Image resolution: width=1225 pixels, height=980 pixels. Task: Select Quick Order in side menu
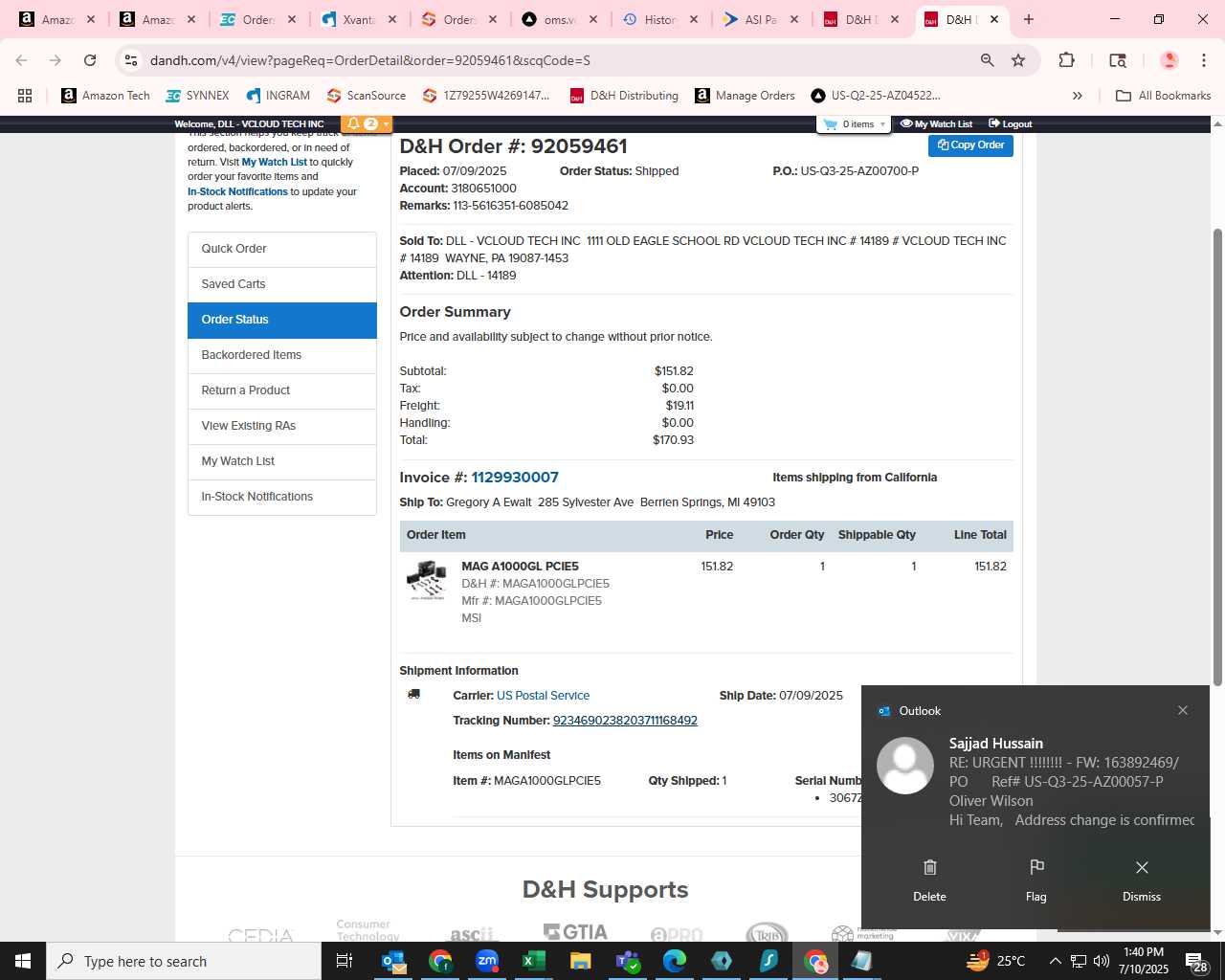click(x=282, y=249)
